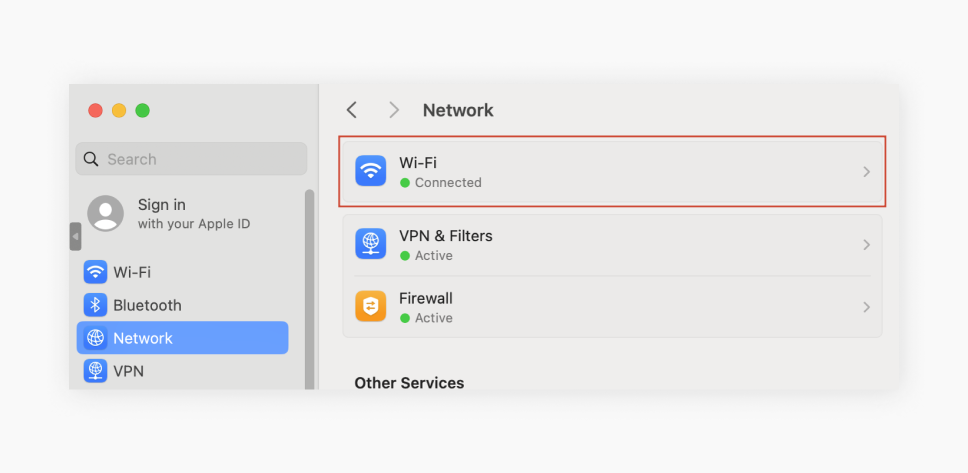Expand the Wi-Fi row chevron
968x473 pixels.
867,172
